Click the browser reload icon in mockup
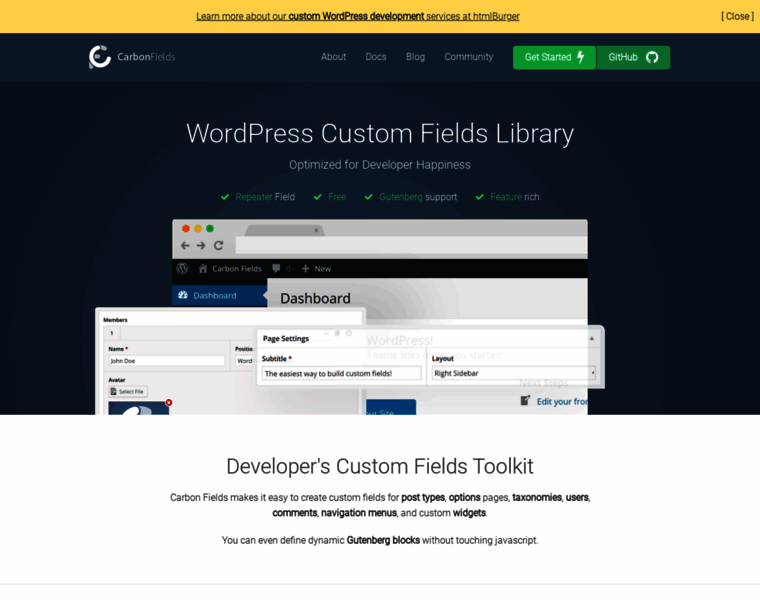Screen dimensions: 760x600 click(x=218, y=245)
